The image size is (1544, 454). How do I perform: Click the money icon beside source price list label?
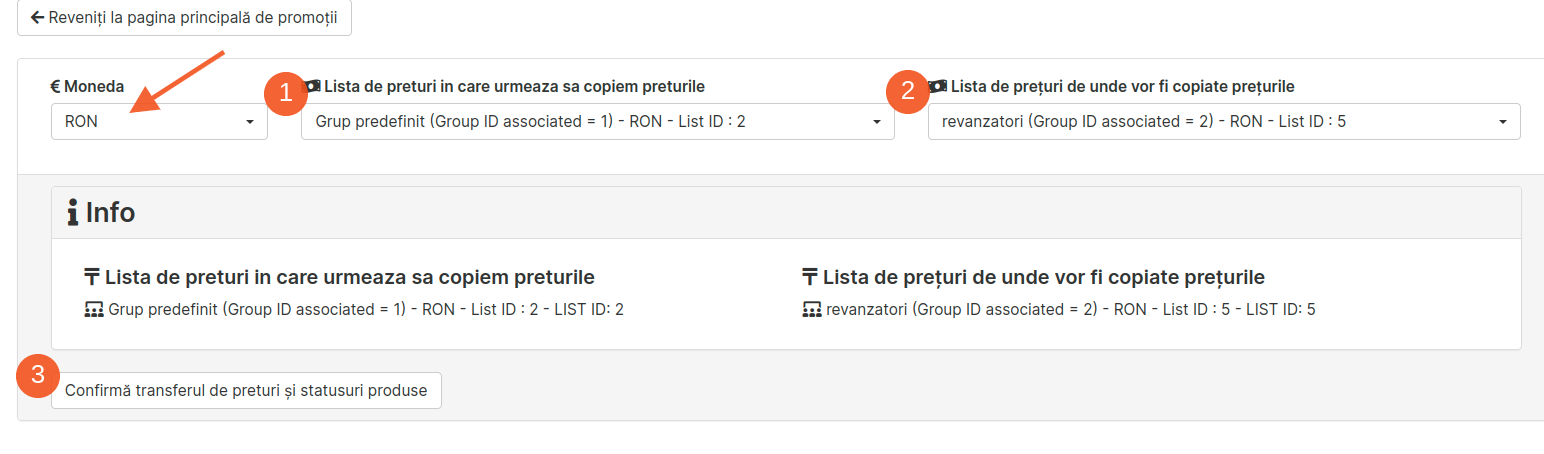pos(939,87)
